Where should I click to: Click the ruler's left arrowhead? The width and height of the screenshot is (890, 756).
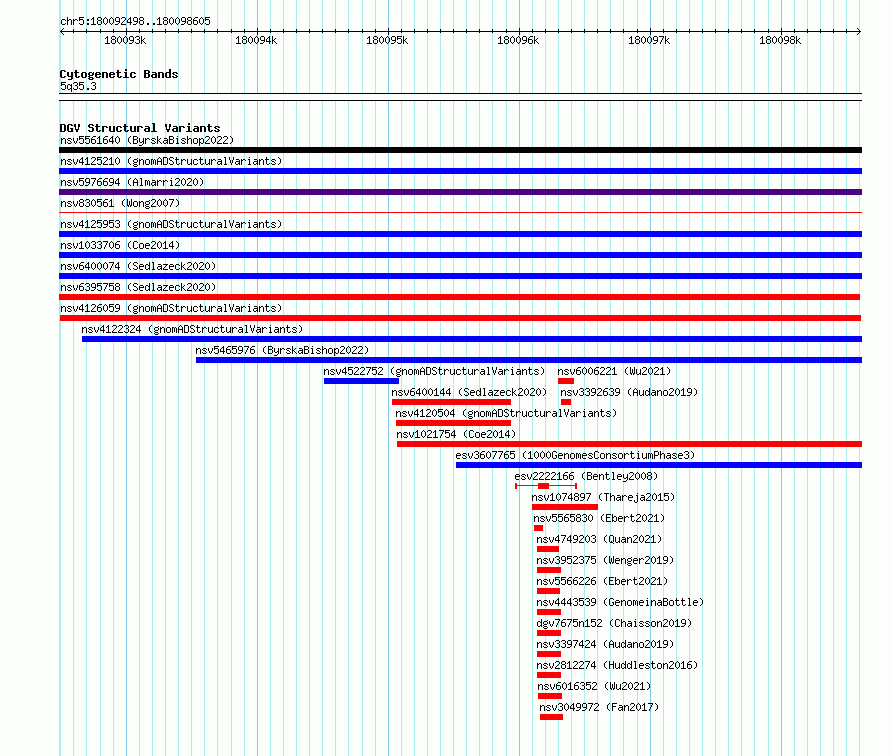coord(62,32)
